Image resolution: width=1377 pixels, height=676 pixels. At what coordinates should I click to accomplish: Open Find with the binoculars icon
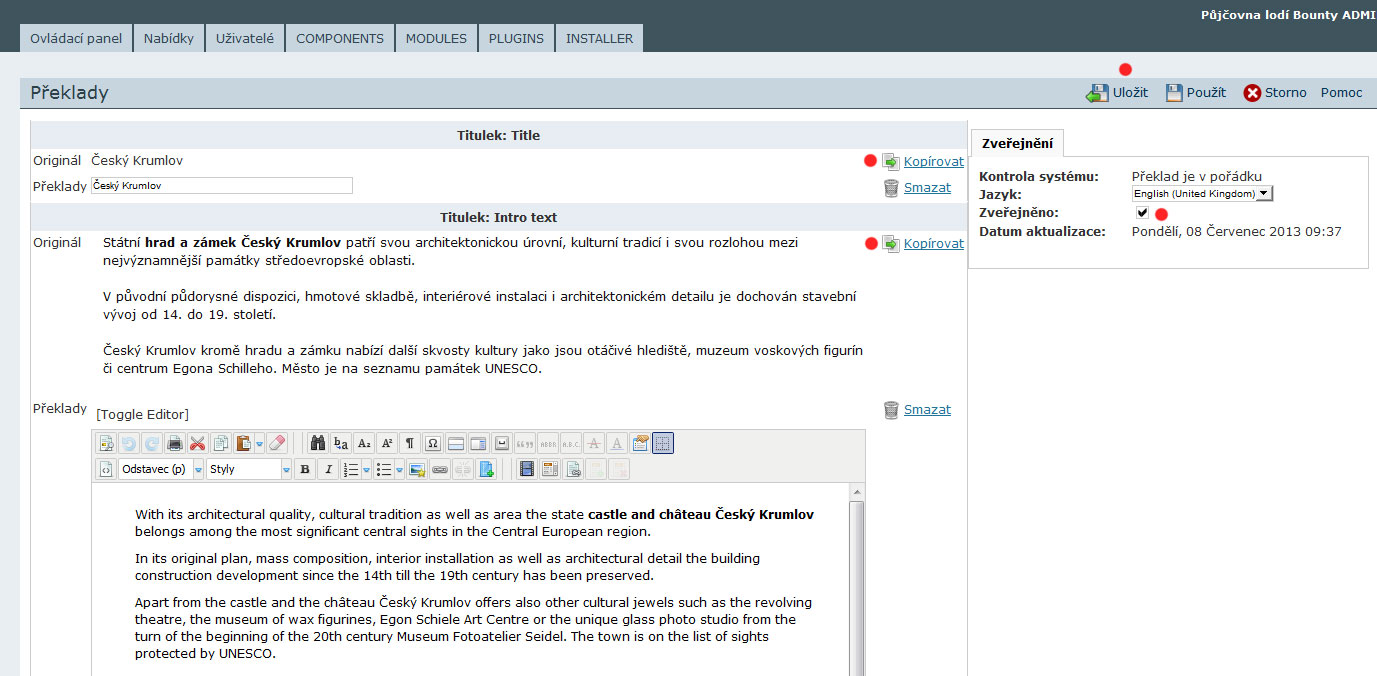click(x=319, y=443)
